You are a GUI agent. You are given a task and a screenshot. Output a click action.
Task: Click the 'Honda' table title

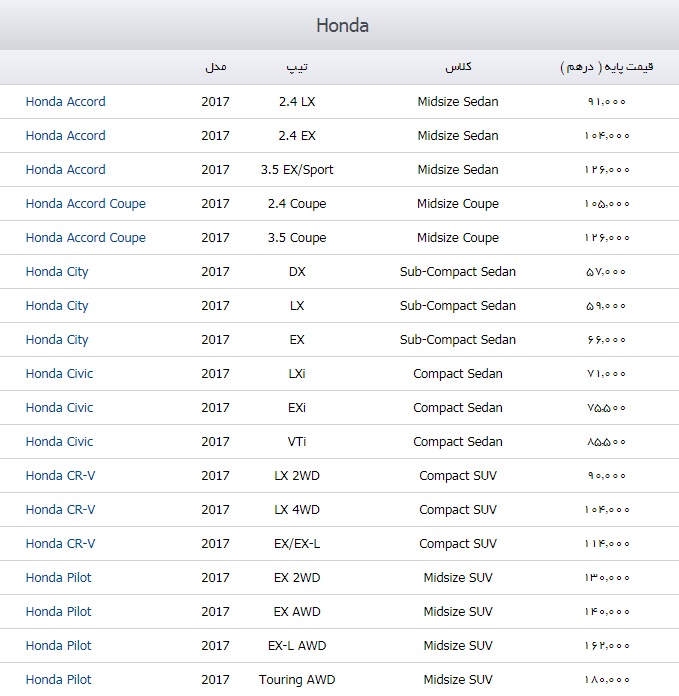click(342, 25)
